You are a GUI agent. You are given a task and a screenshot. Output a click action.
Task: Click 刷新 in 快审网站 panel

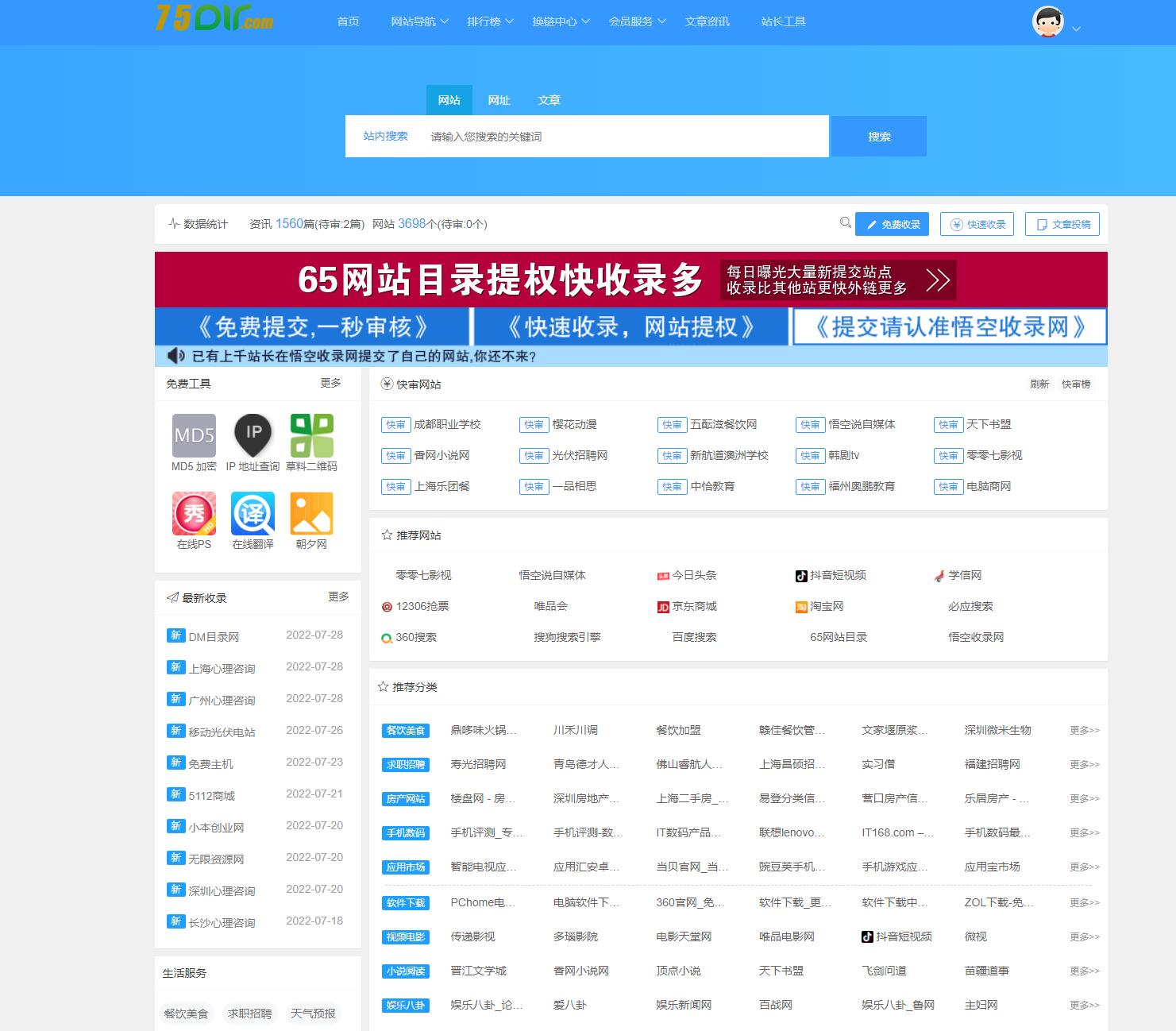pyautogui.click(x=1039, y=384)
